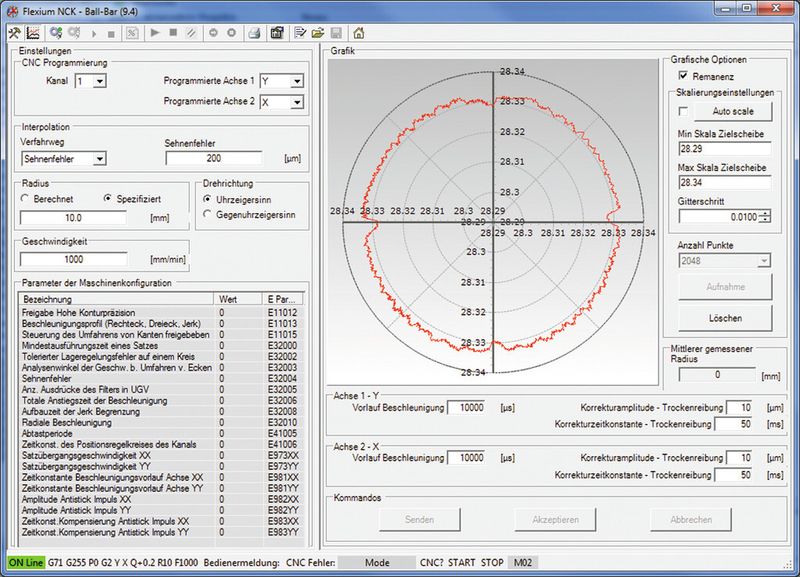Click START in the status bar

(461, 563)
